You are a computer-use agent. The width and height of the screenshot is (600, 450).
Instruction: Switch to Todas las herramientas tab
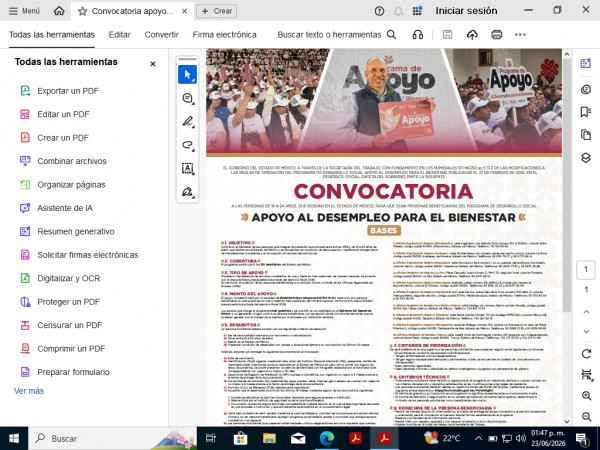click(x=52, y=35)
